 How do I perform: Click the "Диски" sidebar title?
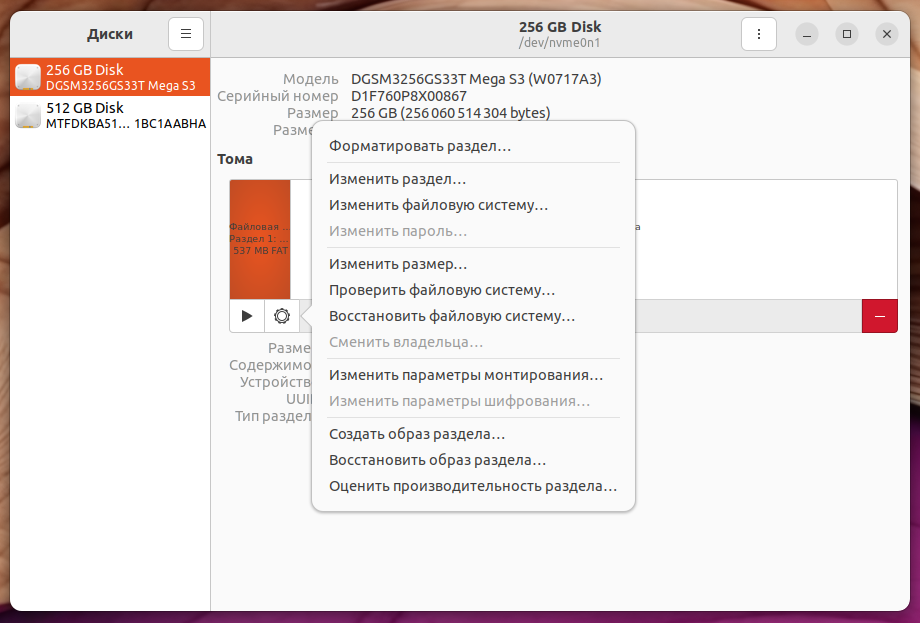(x=110, y=34)
